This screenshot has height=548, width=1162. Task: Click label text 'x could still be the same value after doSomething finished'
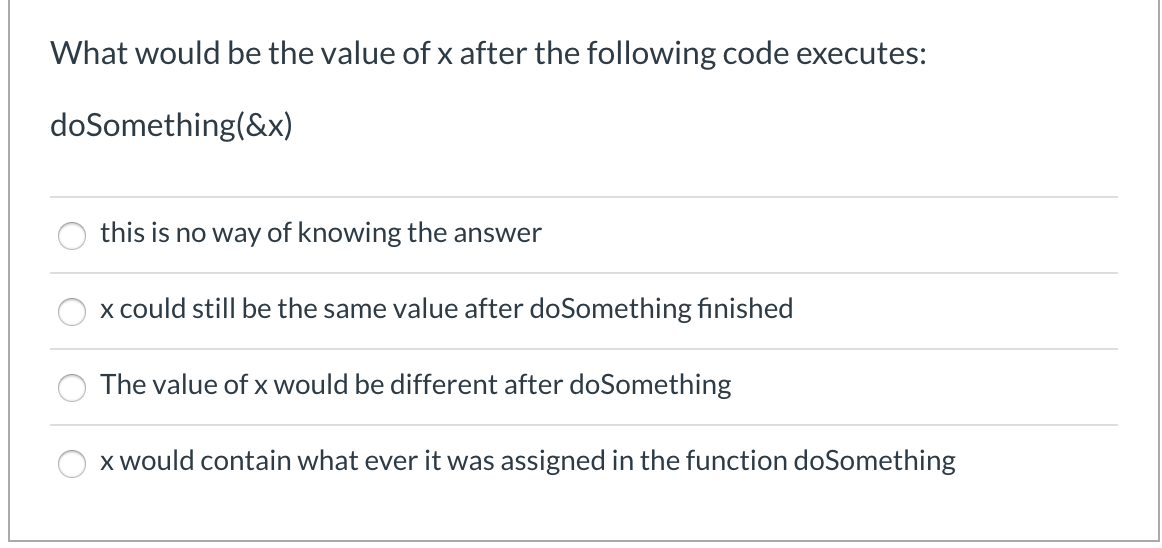(x=447, y=308)
